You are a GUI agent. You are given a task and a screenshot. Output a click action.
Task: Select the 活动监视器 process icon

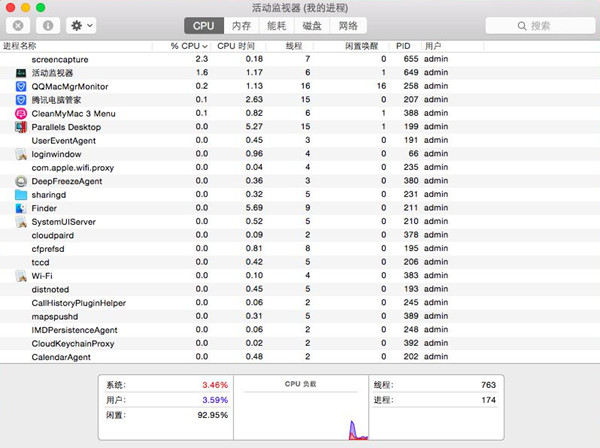[22, 73]
